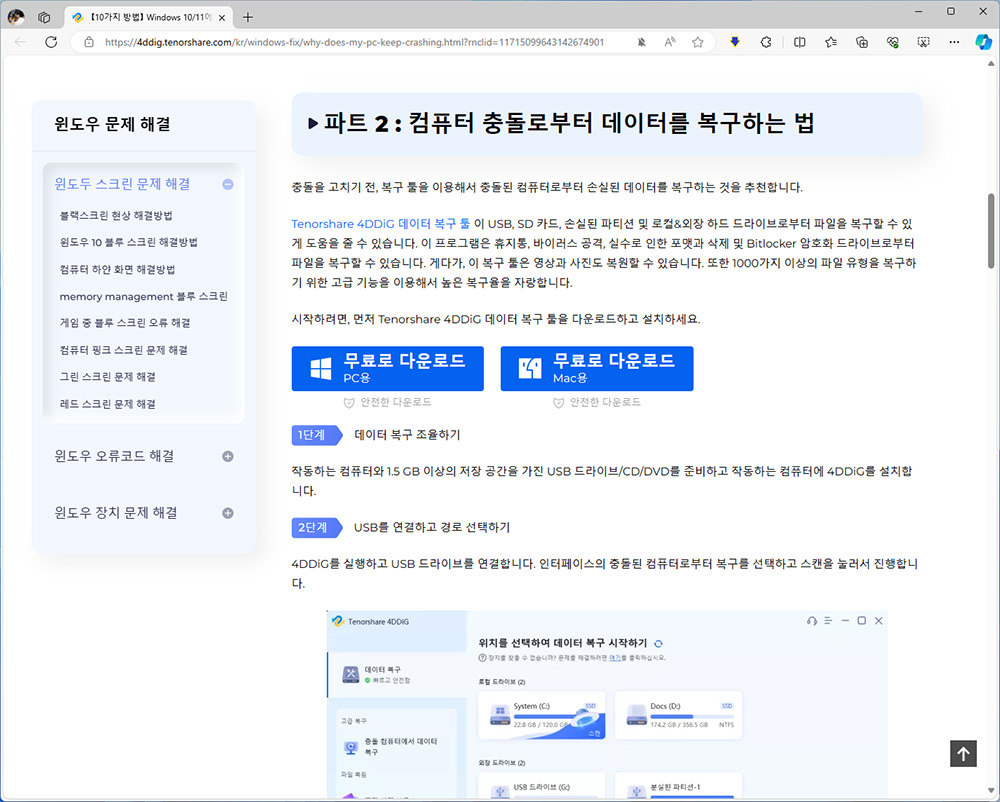Click the 윈도우 문제 해결 sidebar title
Image resolution: width=1000 pixels, height=802 pixels.
[x=112, y=124]
